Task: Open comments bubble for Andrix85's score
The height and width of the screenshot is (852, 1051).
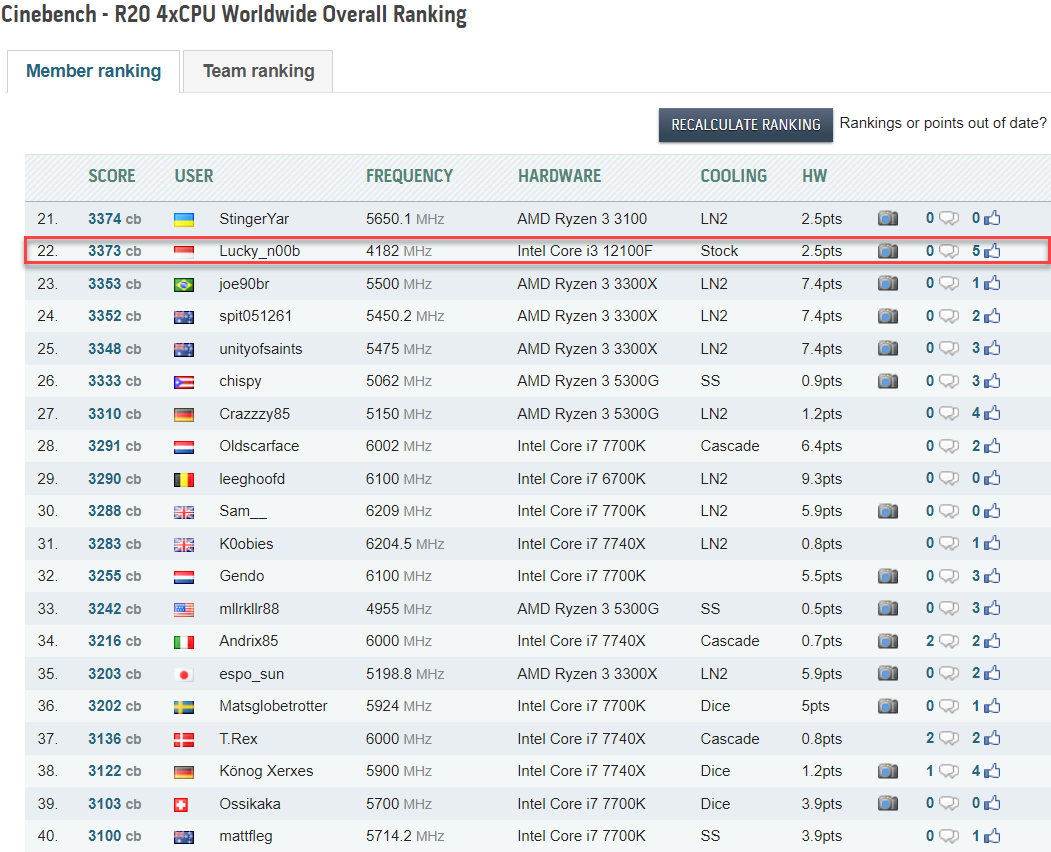Action: click(x=948, y=641)
